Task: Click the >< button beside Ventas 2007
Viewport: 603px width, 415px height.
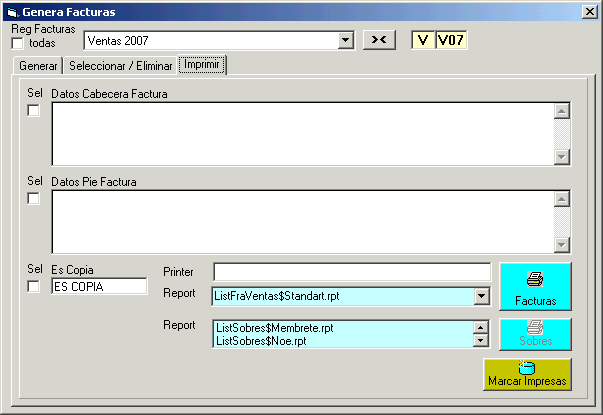Action: coord(379,40)
